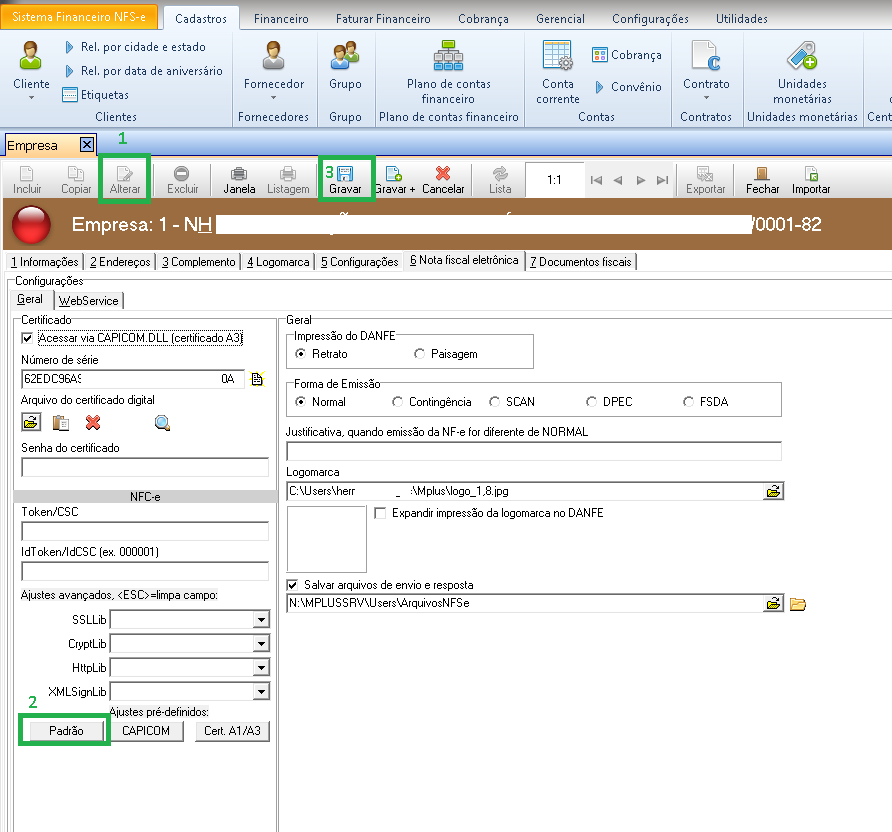
Task: Select the Paisagem radio button
Action: pos(420,354)
